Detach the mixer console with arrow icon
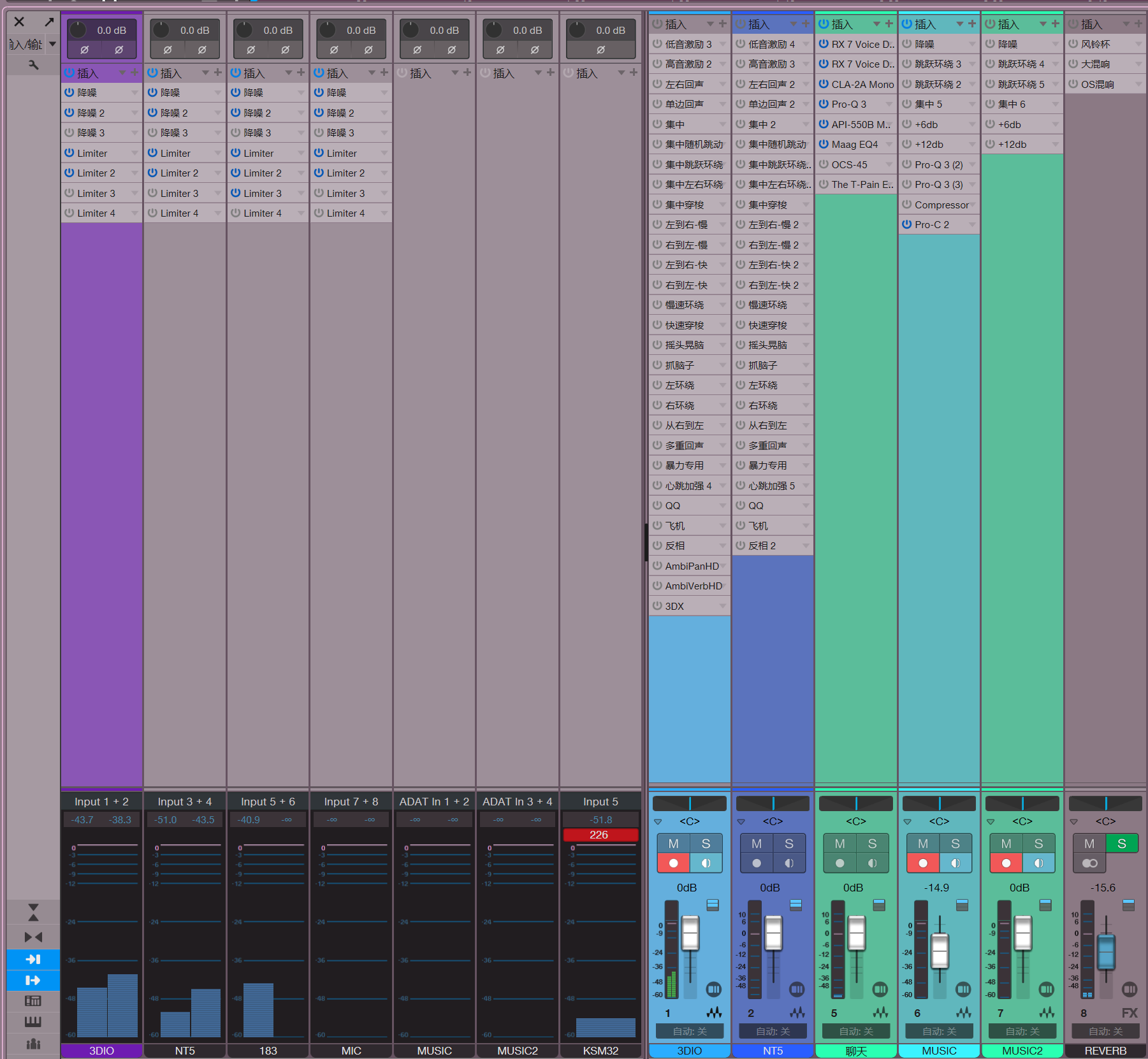 tap(49, 22)
